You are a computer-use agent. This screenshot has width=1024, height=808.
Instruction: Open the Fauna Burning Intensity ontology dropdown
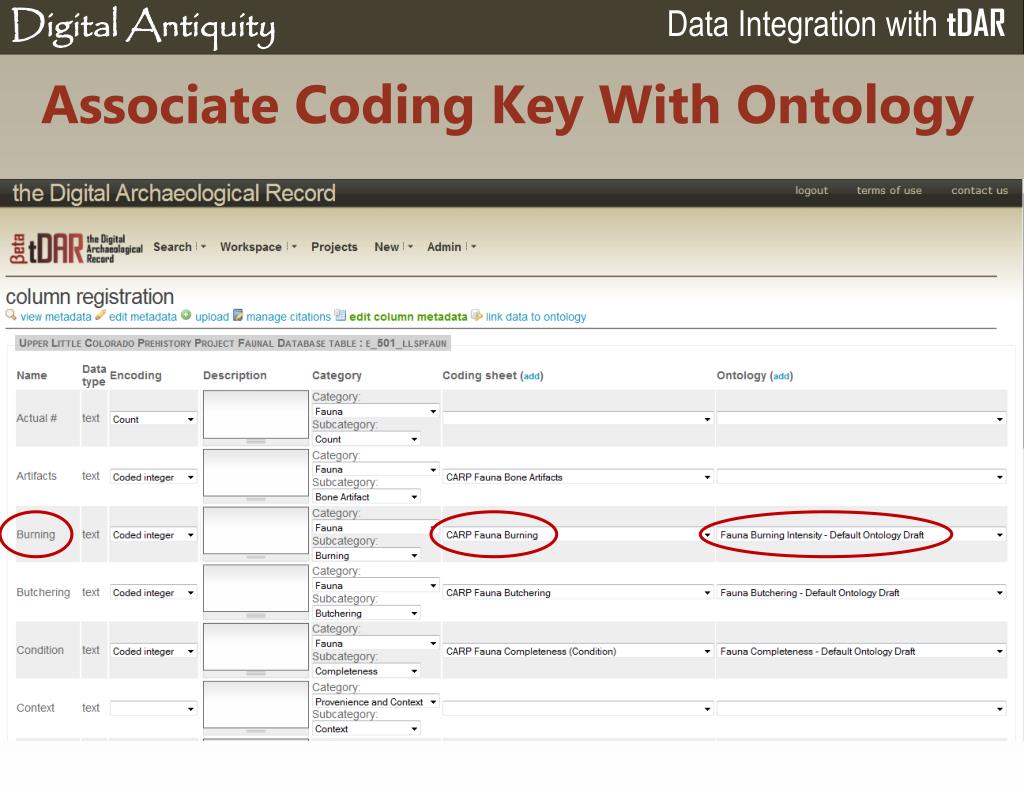tap(861, 535)
